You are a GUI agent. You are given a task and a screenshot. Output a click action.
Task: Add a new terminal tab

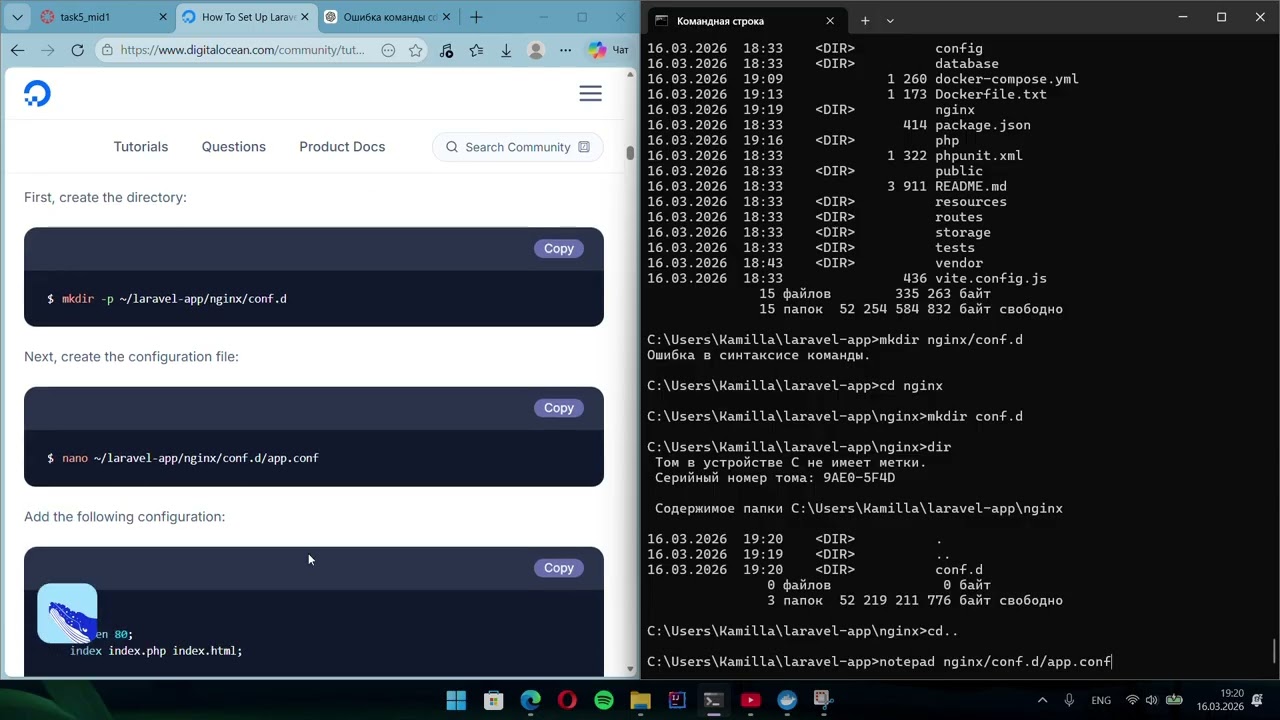tap(865, 20)
